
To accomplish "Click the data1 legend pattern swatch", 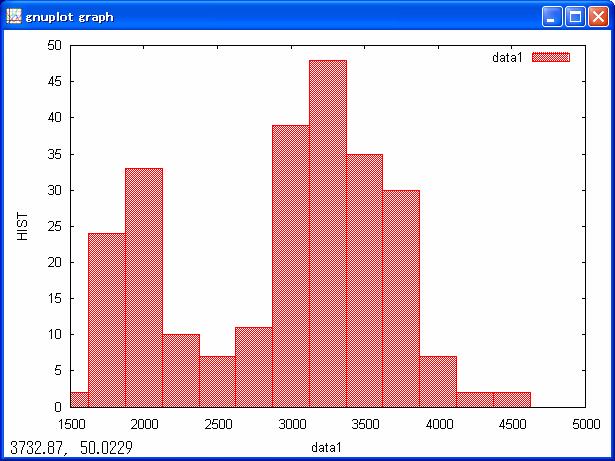I will point(551,58).
